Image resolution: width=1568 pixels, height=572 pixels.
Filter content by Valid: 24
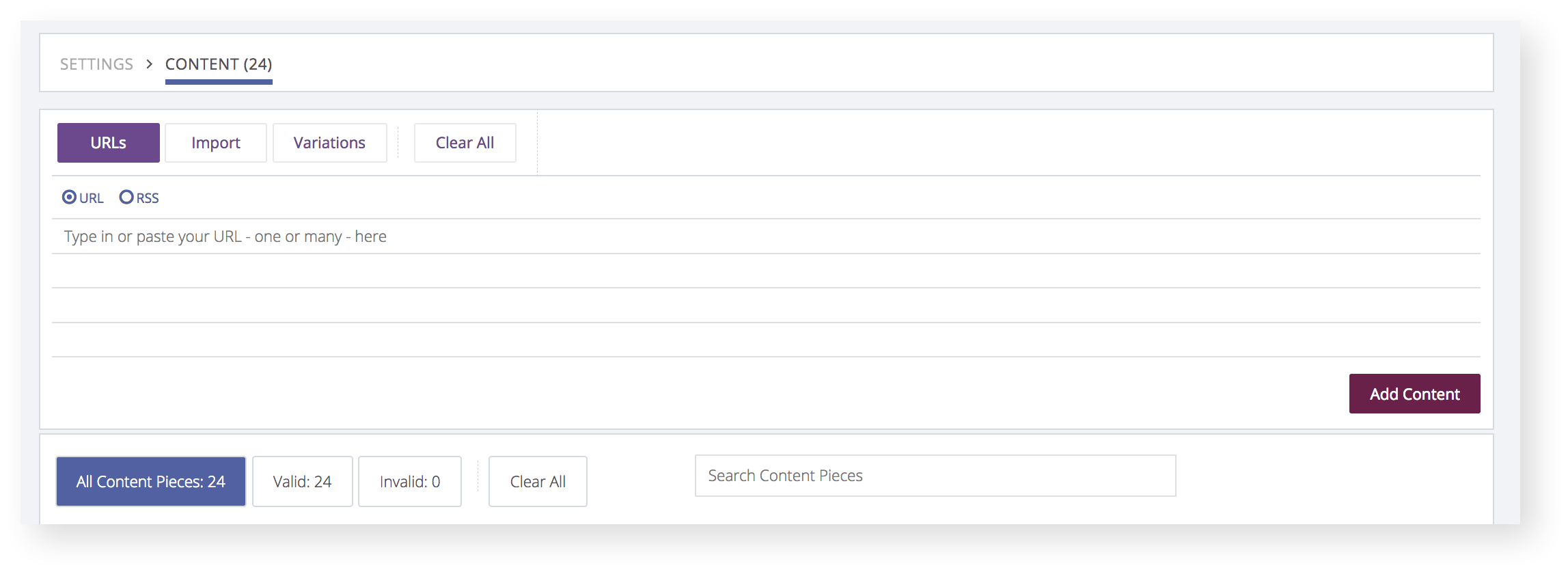coord(302,481)
